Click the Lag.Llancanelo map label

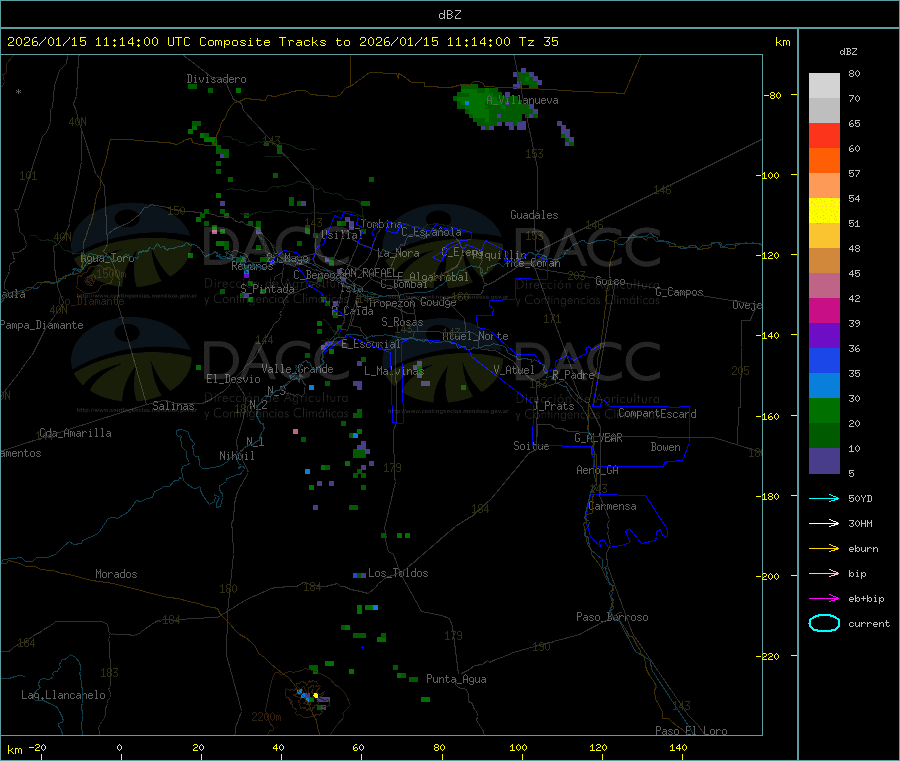pos(63,695)
